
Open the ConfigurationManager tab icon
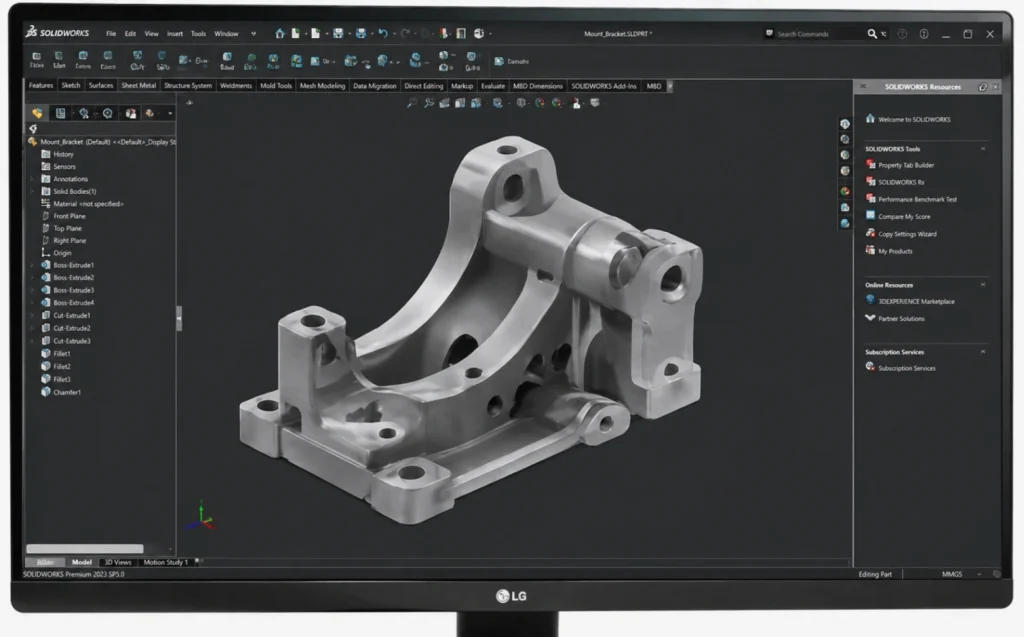(x=84, y=113)
